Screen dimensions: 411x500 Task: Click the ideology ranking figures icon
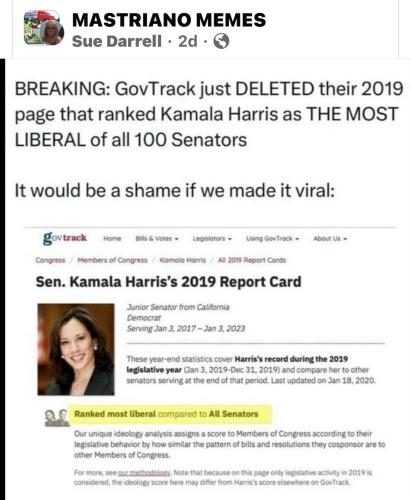57,417
